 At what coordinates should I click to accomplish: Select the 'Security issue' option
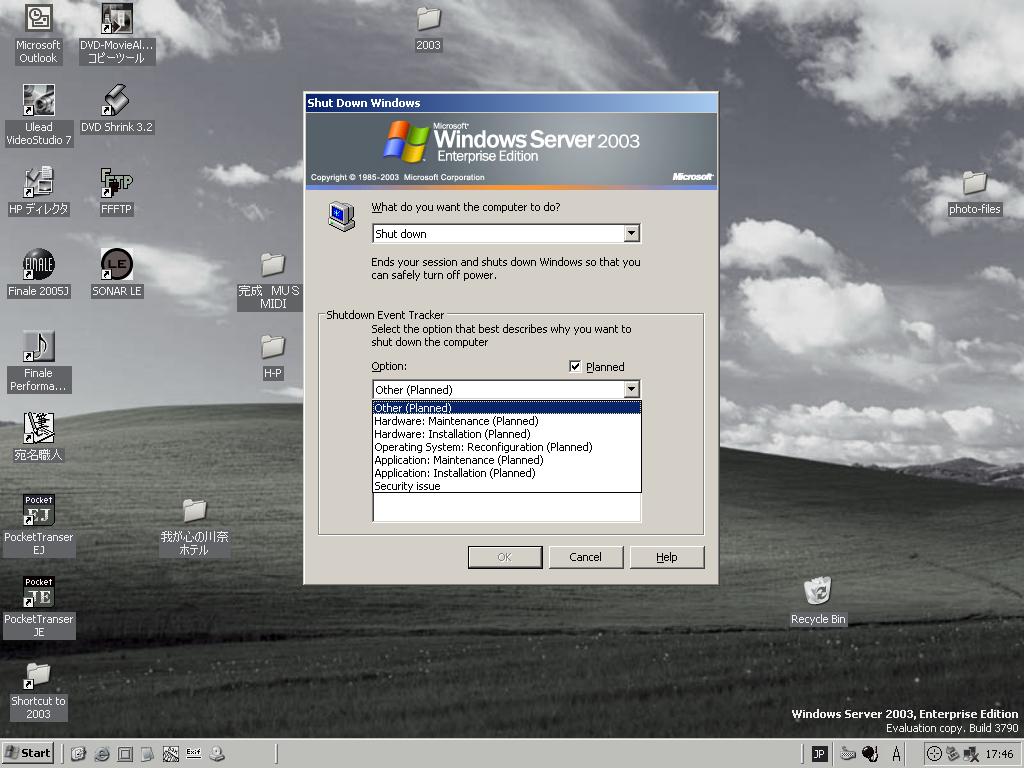[506, 486]
